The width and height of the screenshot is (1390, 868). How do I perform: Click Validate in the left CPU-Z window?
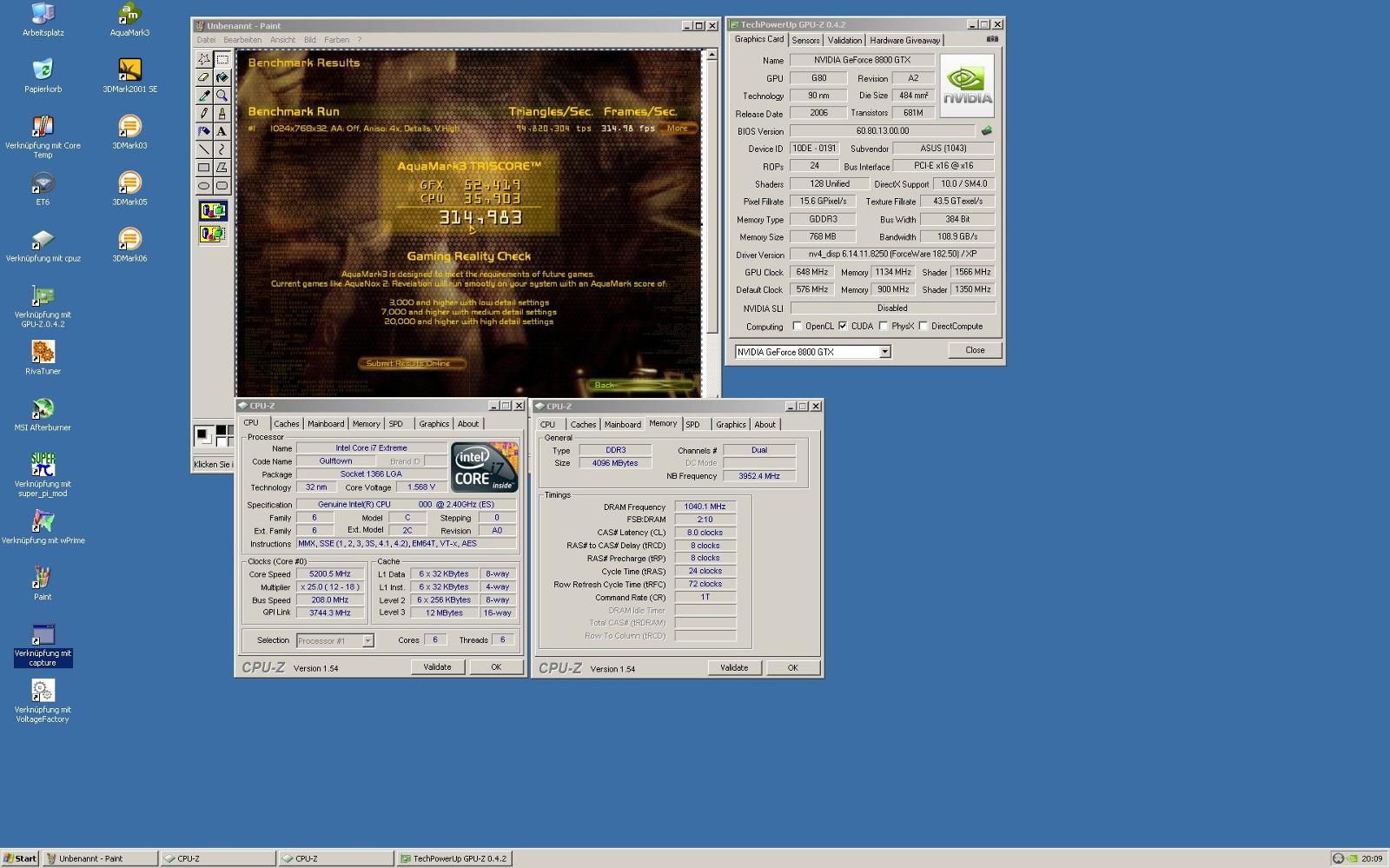[x=437, y=667]
